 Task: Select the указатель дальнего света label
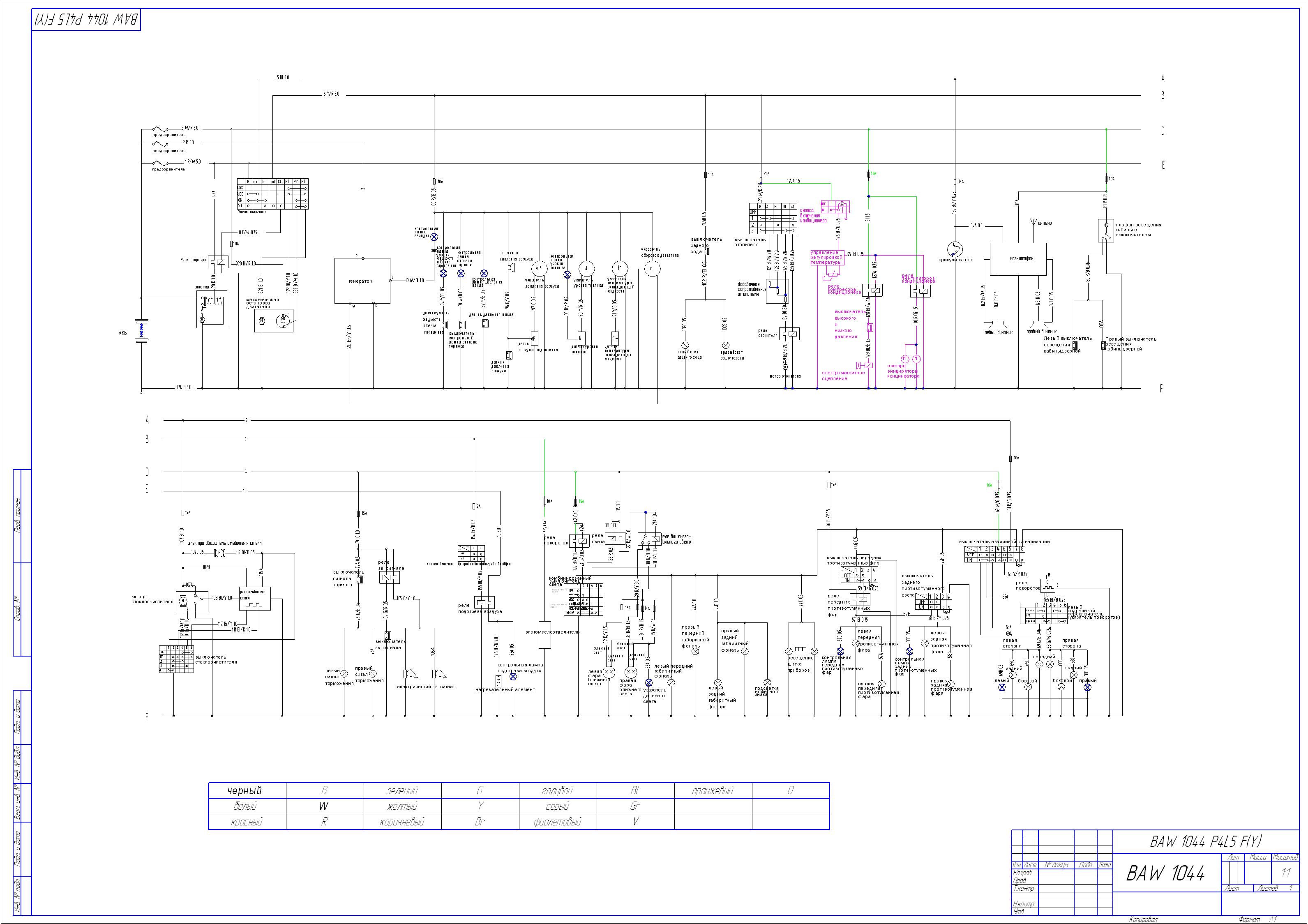tap(654, 696)
